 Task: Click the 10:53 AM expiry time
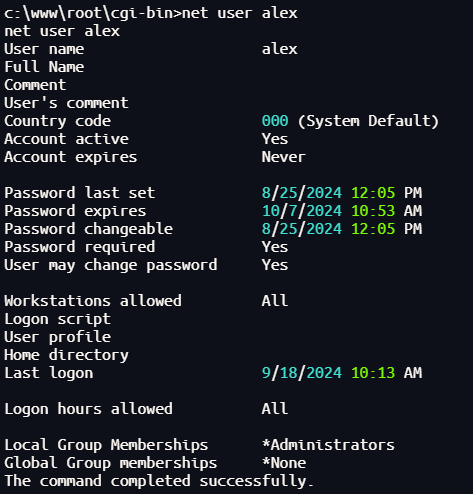[x=387, y=211]
